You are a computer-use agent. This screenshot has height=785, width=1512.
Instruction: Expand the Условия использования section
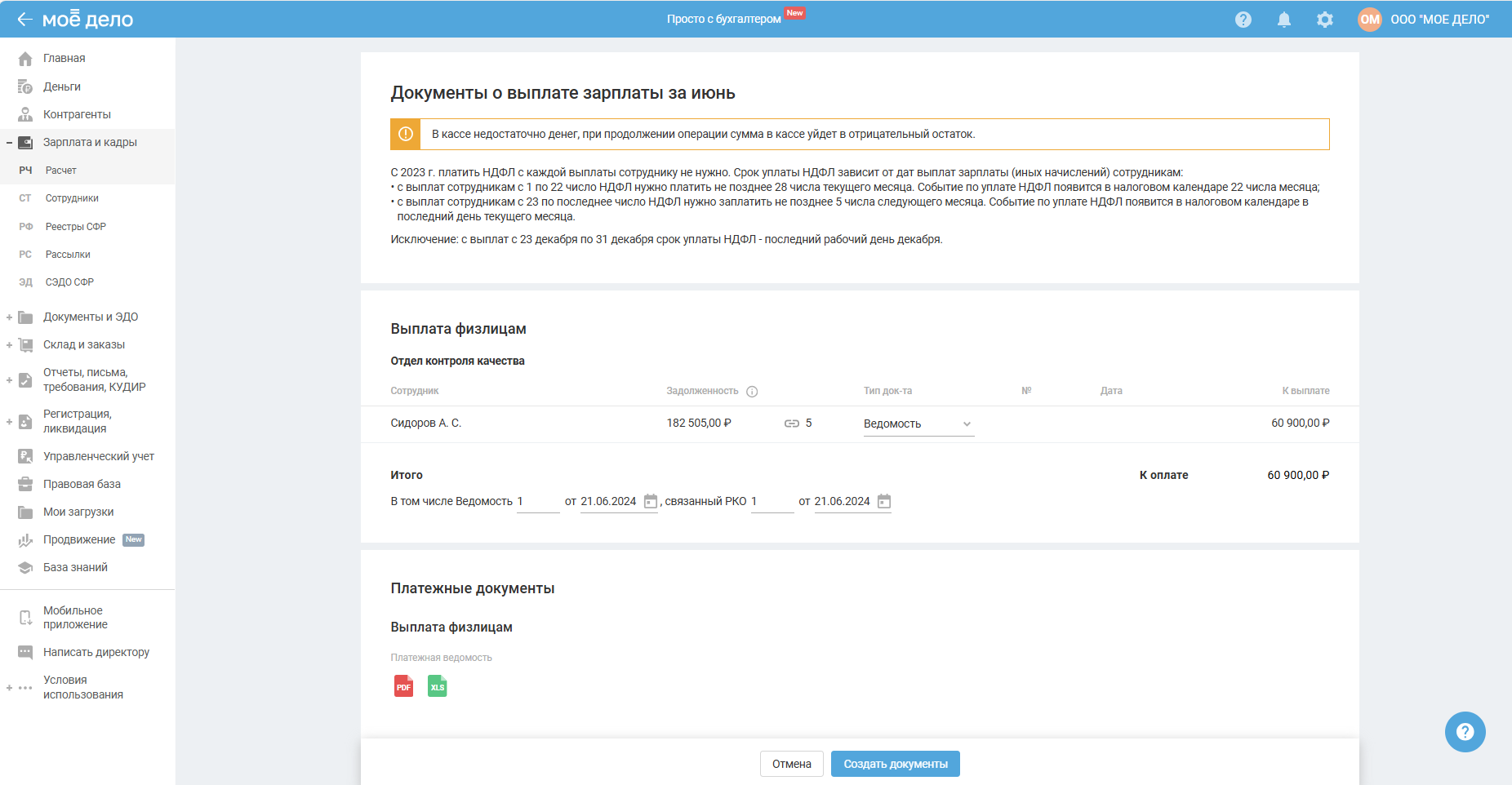tap(9, 688)
